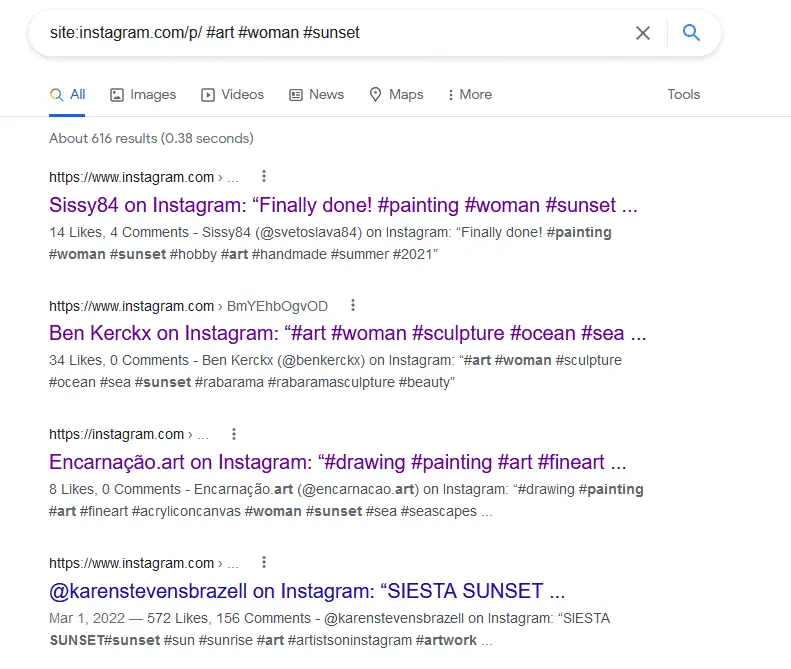
Task: Open the Tools filter options
Action: pos(684,95)
